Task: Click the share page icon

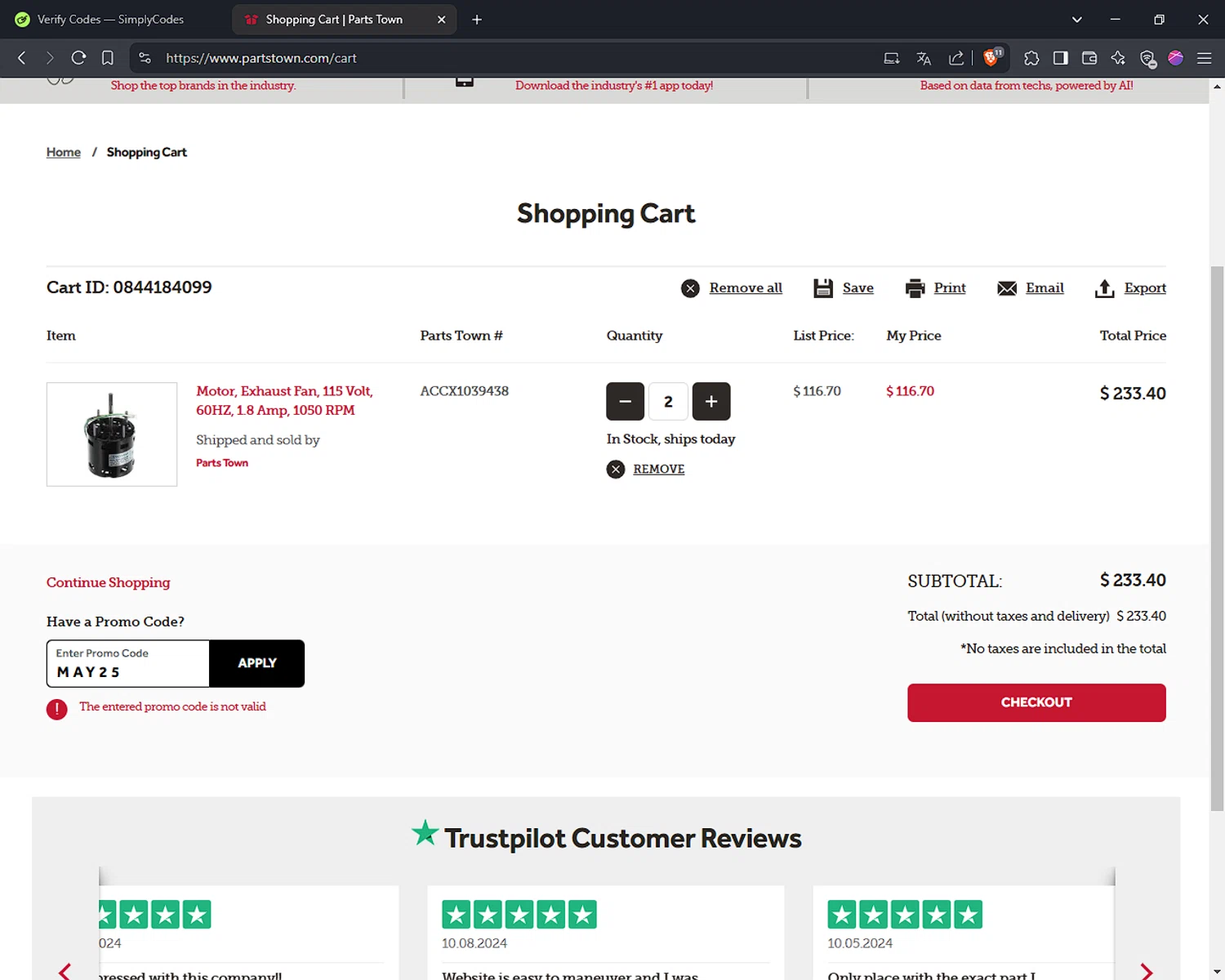Action: 955,58
